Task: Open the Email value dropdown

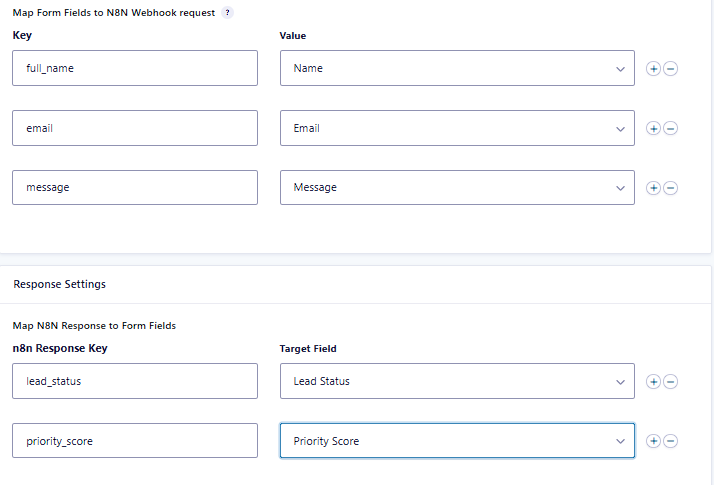Action: 457,128
